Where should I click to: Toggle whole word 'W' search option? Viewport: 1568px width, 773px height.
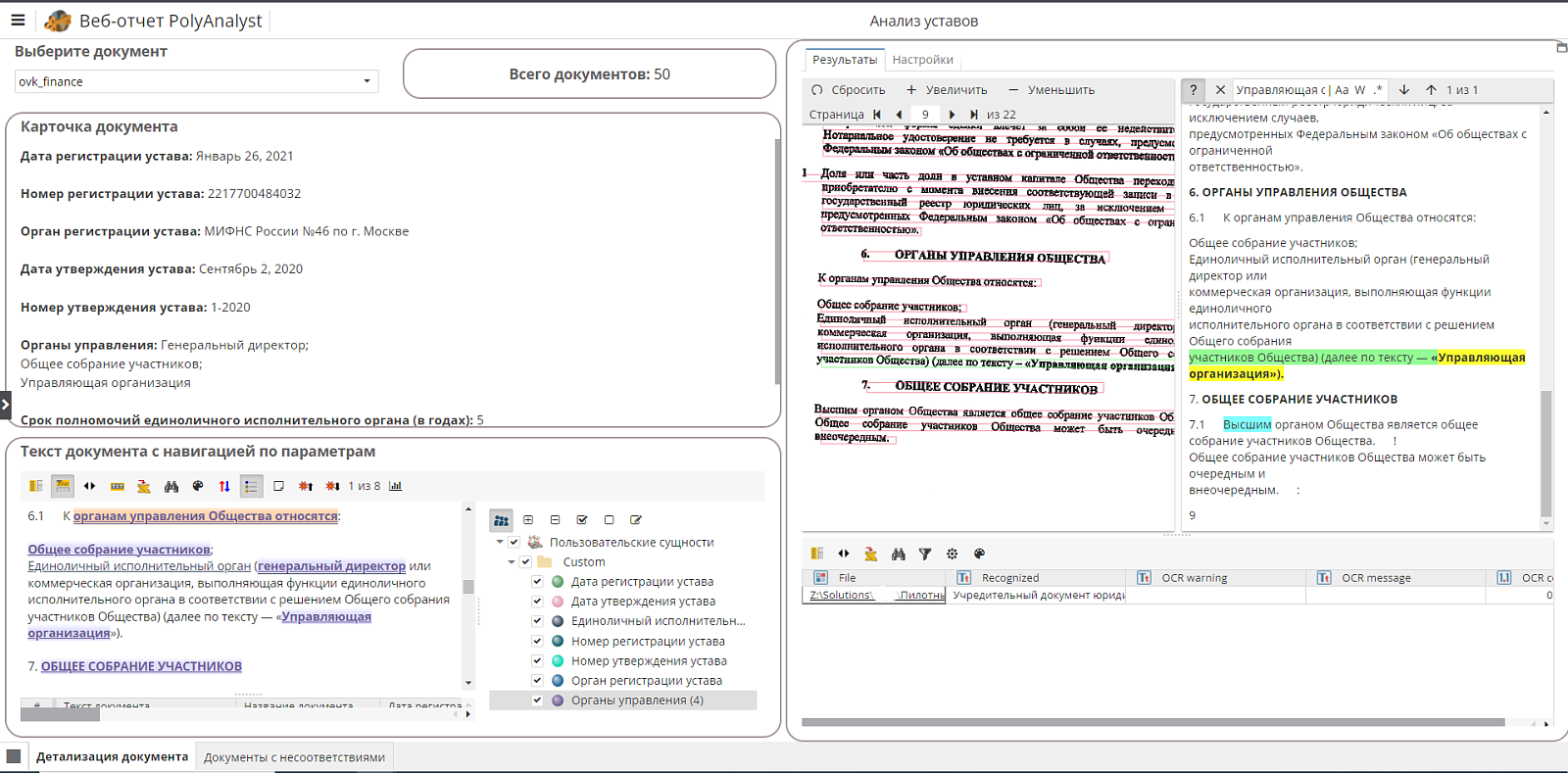click(1360, 90)
